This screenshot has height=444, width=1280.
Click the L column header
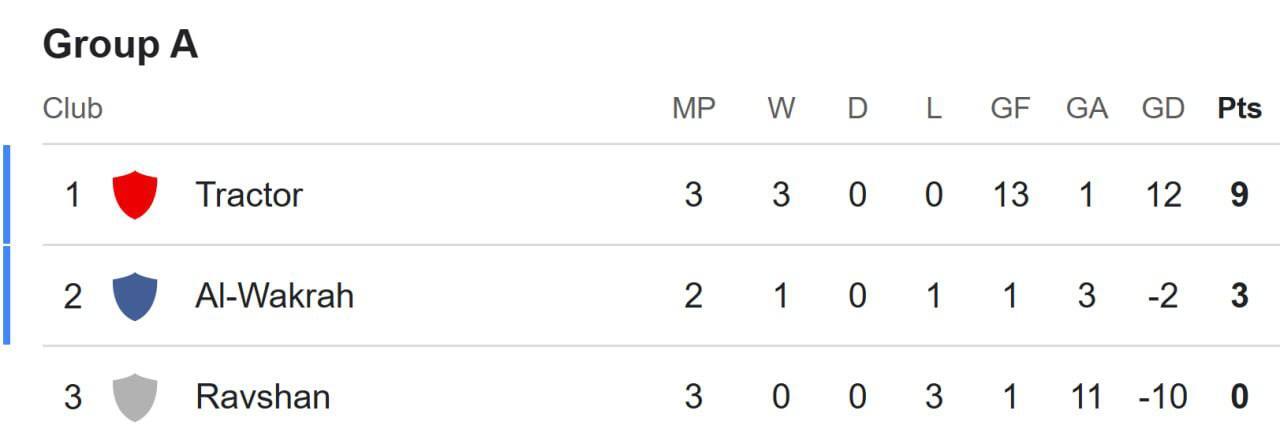click(933, 108)
